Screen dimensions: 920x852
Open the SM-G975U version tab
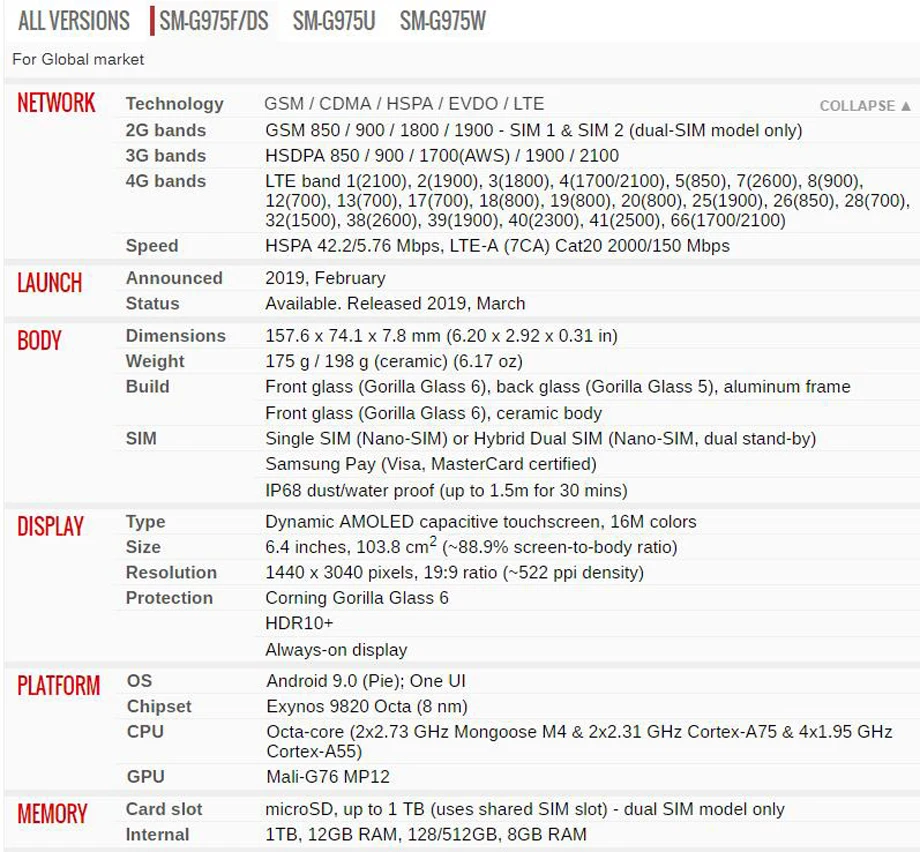[x=334, y=21]
